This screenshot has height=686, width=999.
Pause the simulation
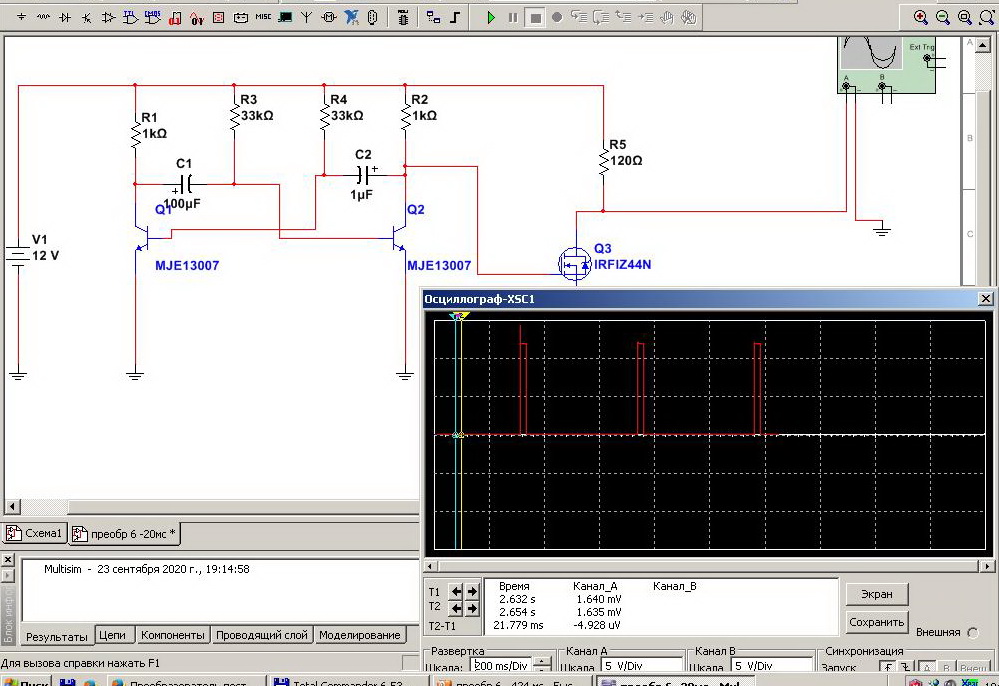(513, 17)
